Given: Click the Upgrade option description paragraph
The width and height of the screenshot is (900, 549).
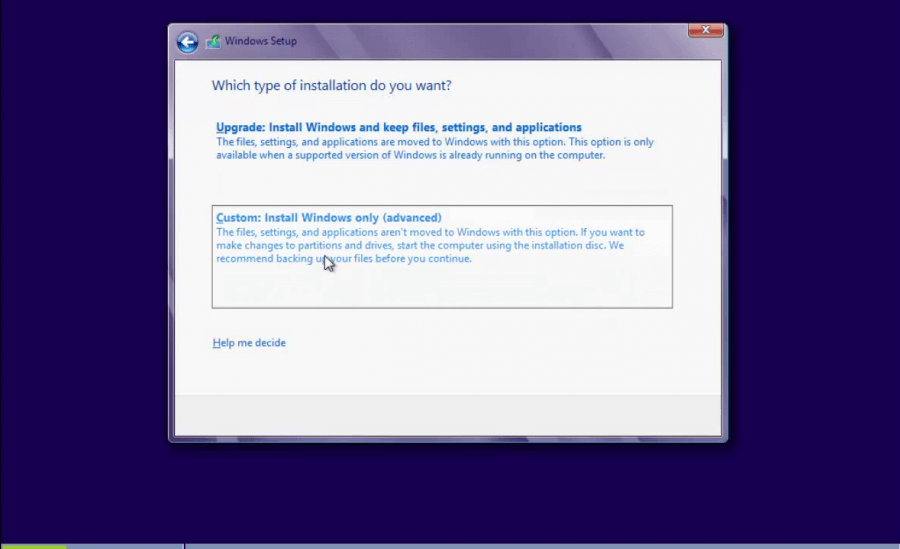Looking at the screenshot, I should (x=435, y=149).
